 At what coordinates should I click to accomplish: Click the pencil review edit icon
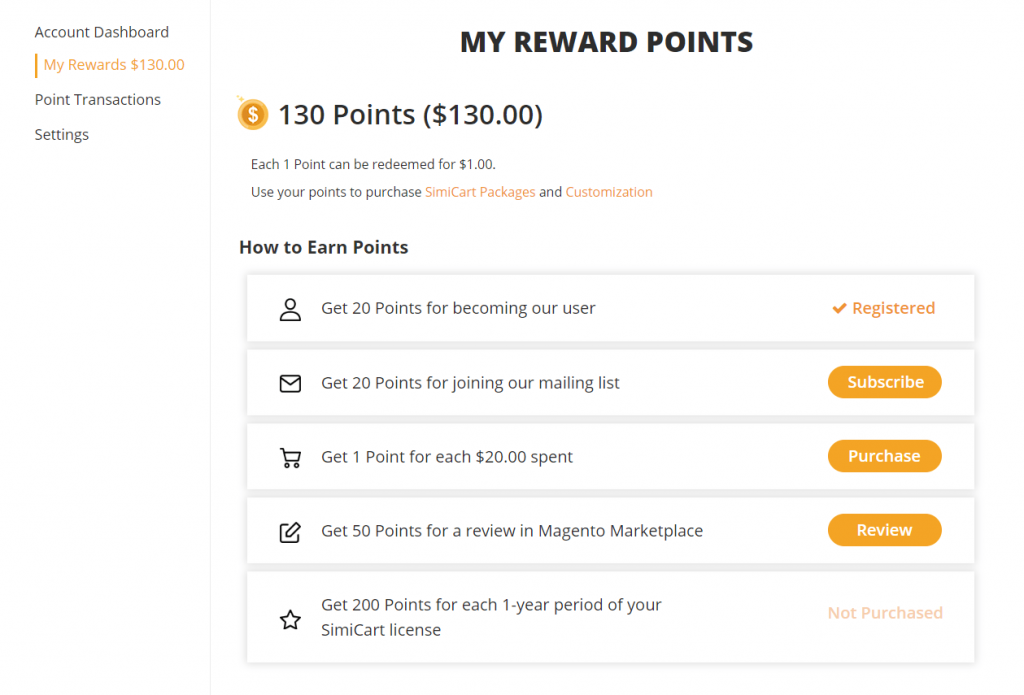(x=290, y=532)
